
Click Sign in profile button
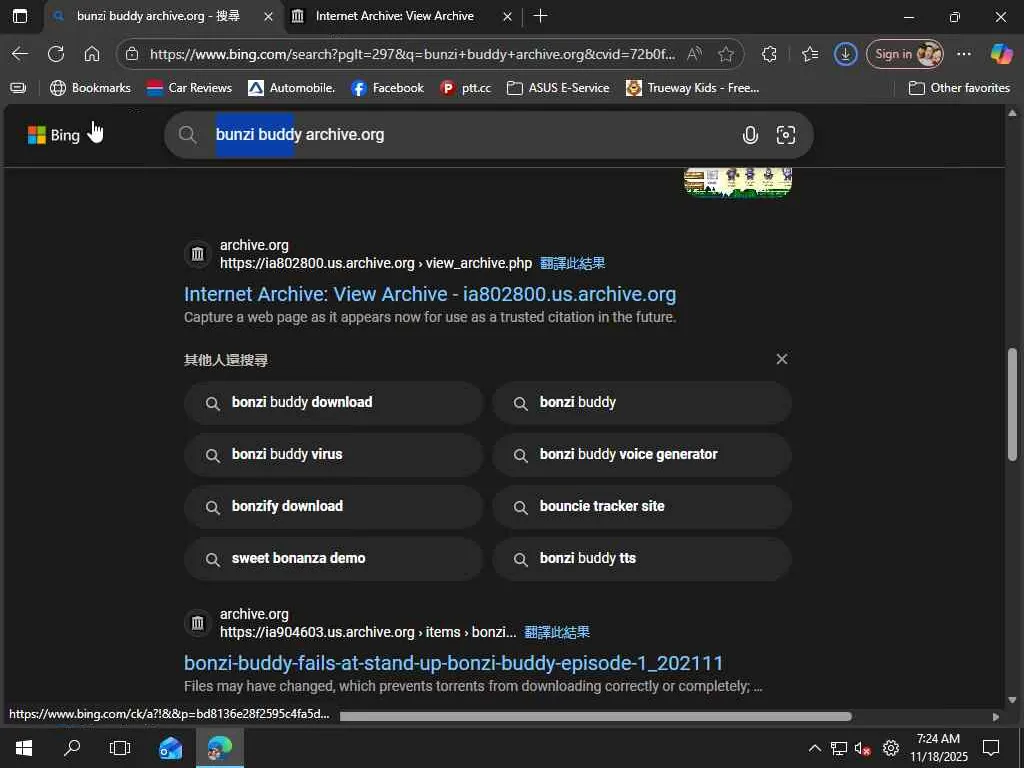click(x=905, y=54)
